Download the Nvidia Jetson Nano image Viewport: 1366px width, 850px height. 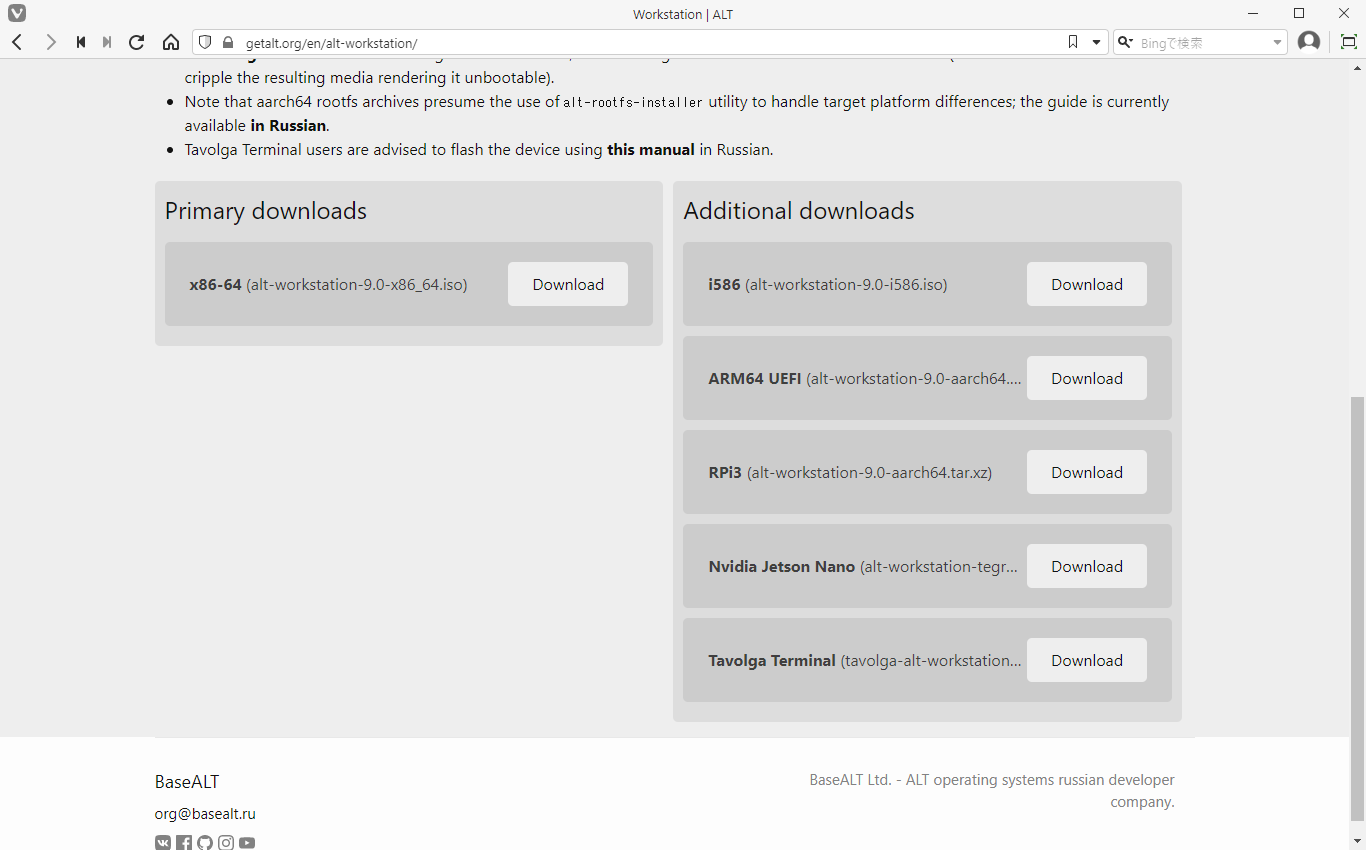point(1087,566)
